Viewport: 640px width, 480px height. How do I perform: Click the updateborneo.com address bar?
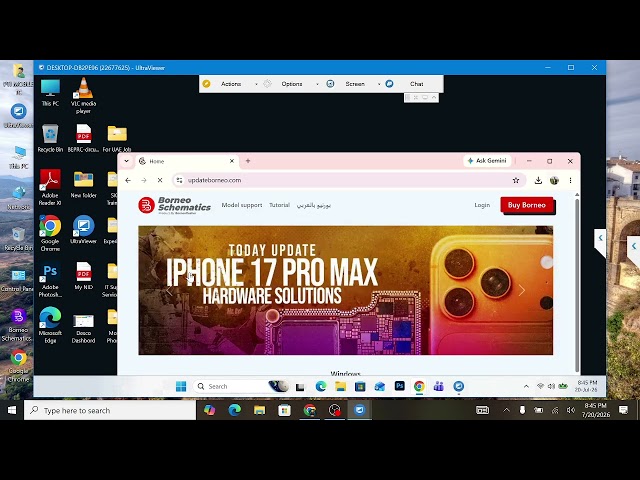349,180
